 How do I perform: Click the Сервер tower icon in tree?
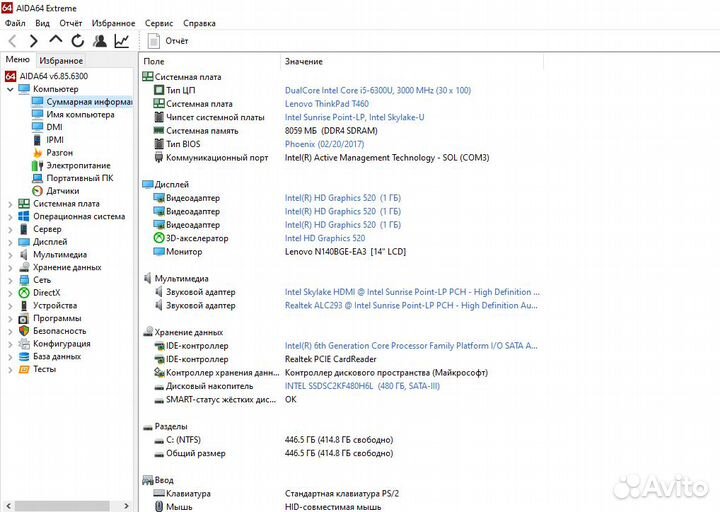pyautogui.click(x=24, y=229)
